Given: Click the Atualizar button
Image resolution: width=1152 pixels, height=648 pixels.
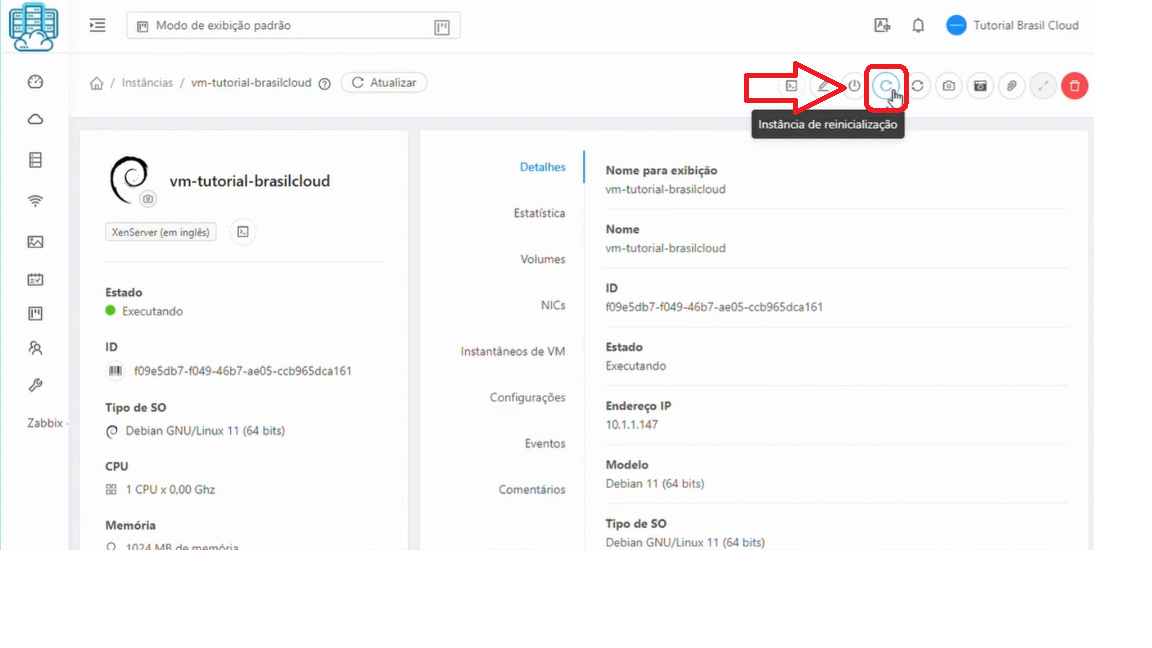Looking at the screenshot, I should coord(385,82).
